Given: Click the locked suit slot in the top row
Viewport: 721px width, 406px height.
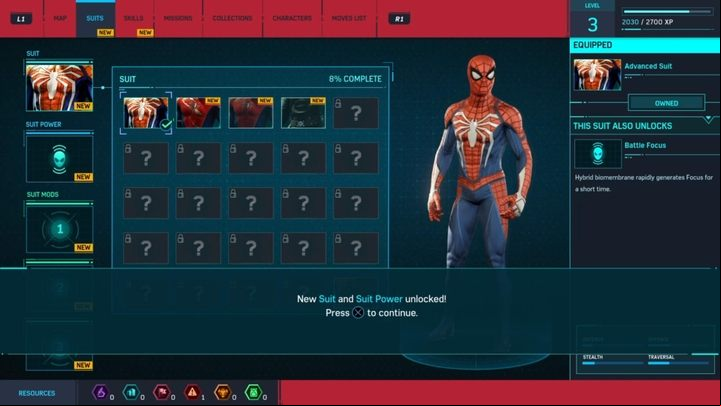Looking at the screenshot, I should pos(356,113).
